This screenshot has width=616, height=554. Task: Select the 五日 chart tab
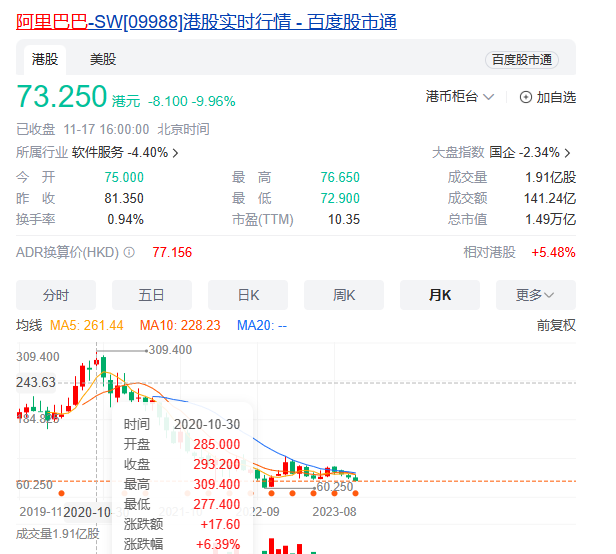click(152, 295)
